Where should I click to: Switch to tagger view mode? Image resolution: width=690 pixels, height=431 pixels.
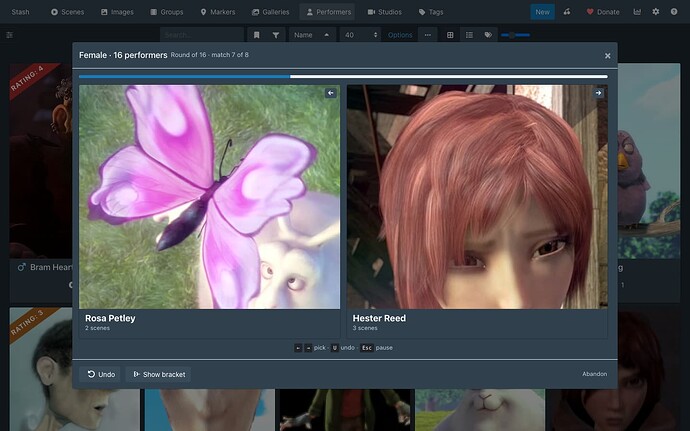488,35
